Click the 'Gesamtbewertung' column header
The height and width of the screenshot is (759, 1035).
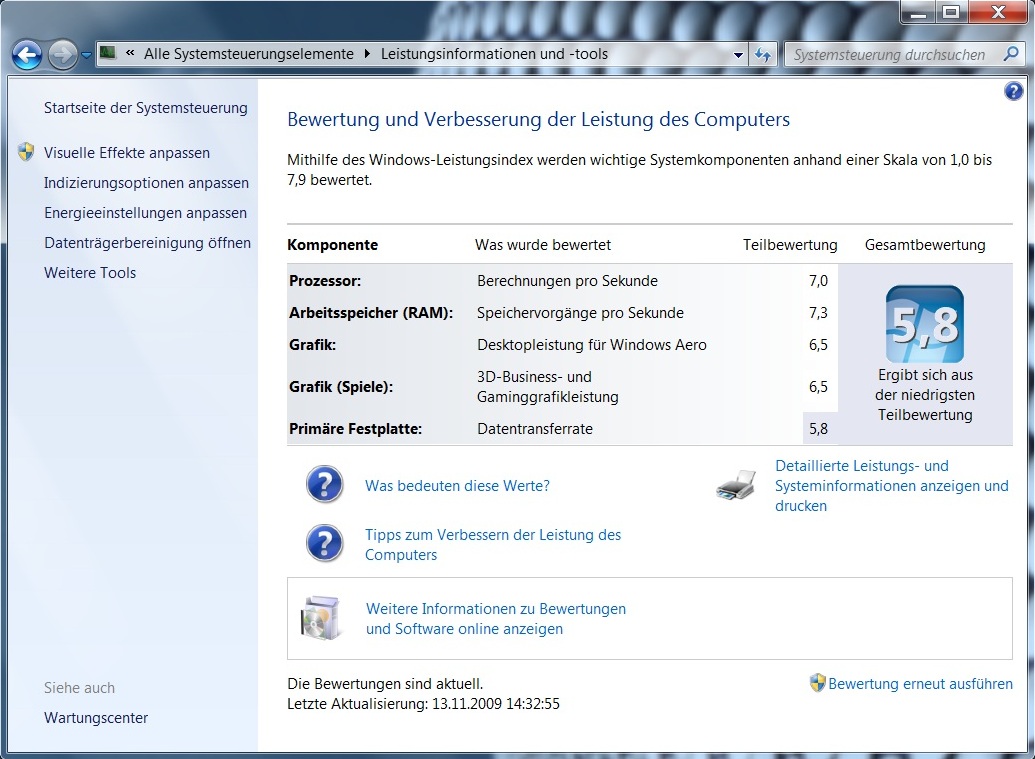tap(925, 245)
